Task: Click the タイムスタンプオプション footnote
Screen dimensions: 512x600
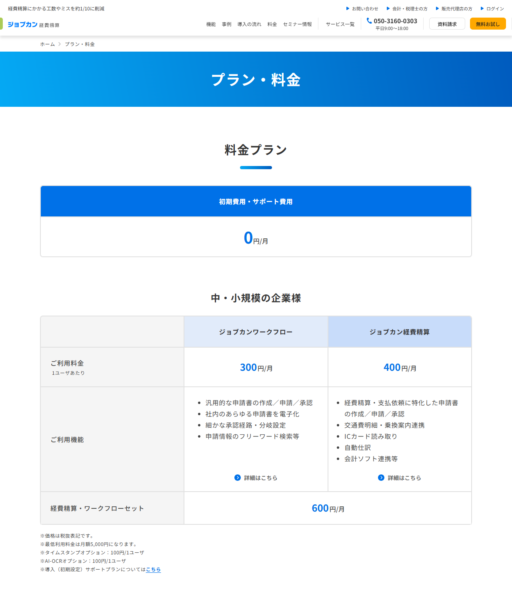Action: (92, 553)
